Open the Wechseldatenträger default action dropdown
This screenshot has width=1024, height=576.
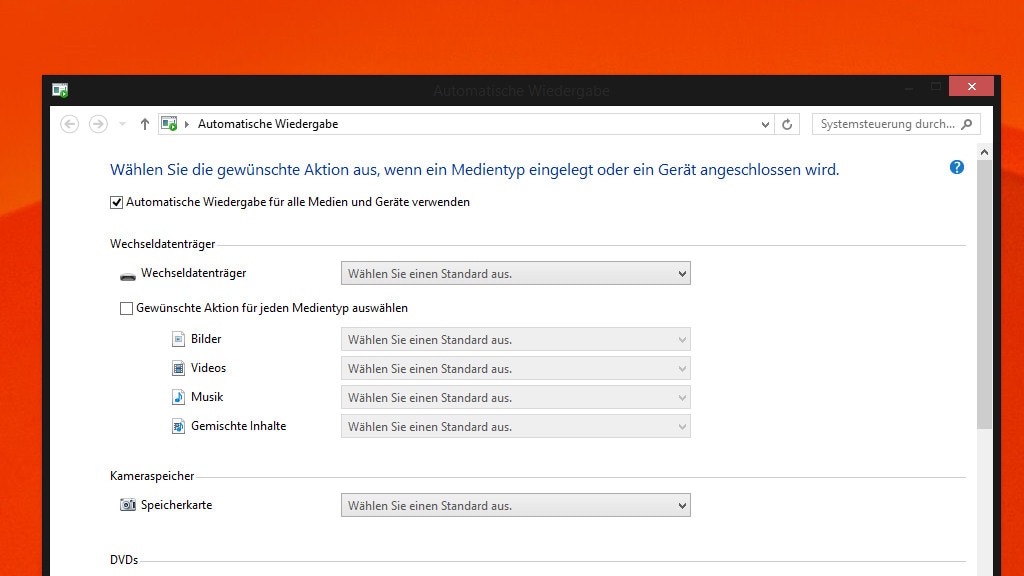click(x=515, y=274)
